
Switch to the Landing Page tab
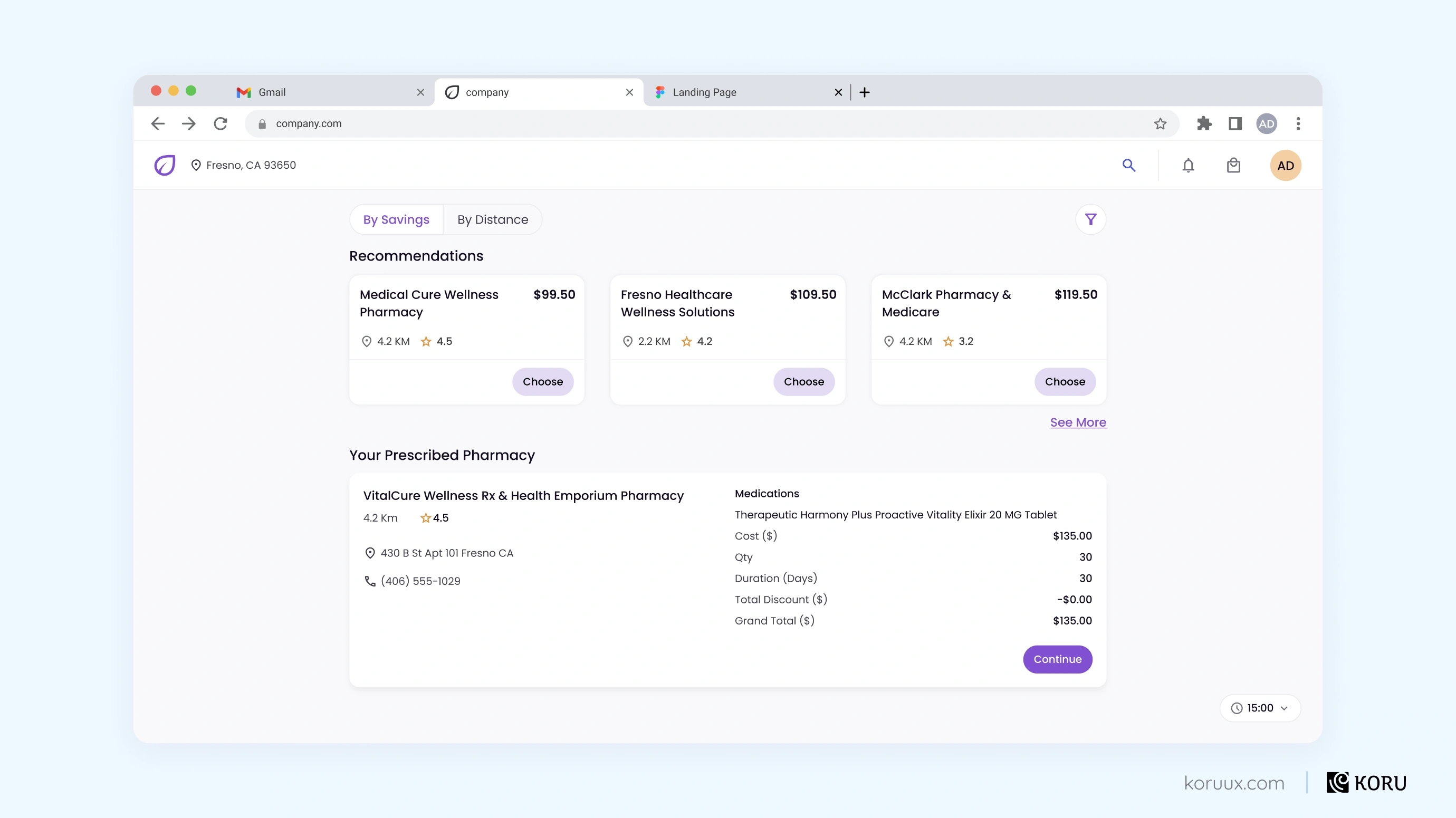pos(746,92)
